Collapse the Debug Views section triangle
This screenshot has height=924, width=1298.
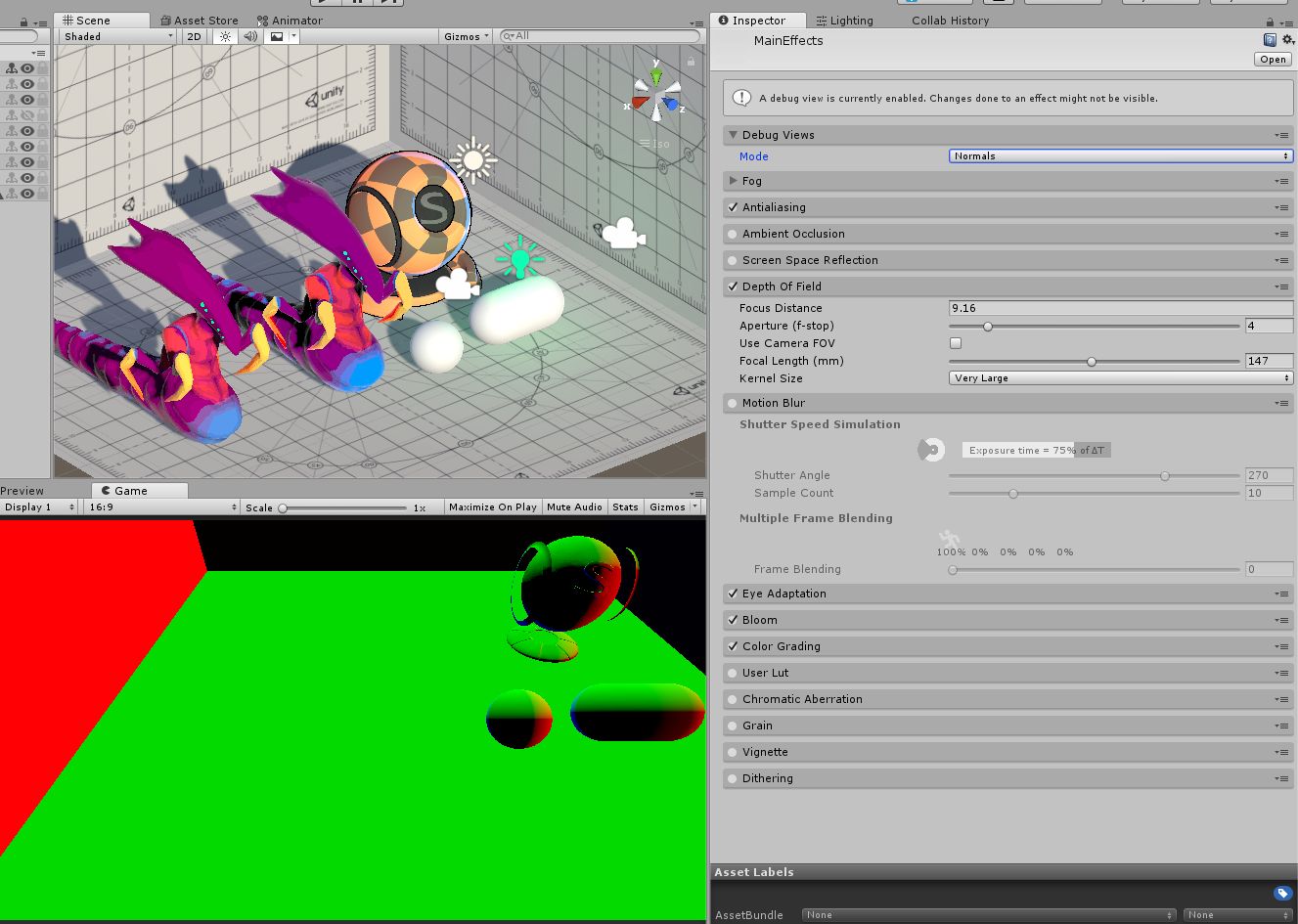(733, 135)
